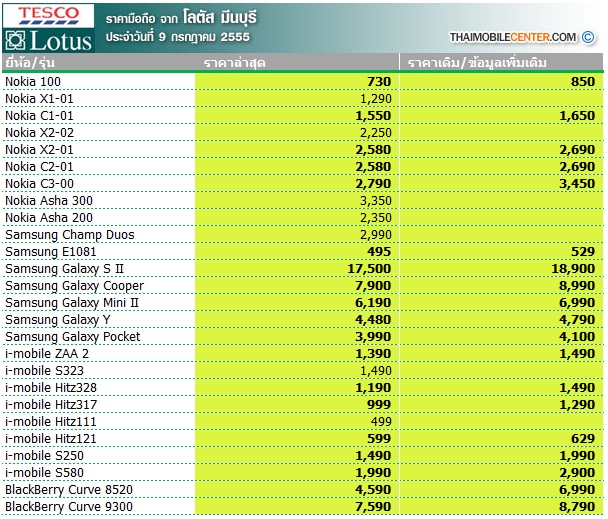Select the Samsung Galaxy Y name
608x519 pixels.
(x=58, y=320)
